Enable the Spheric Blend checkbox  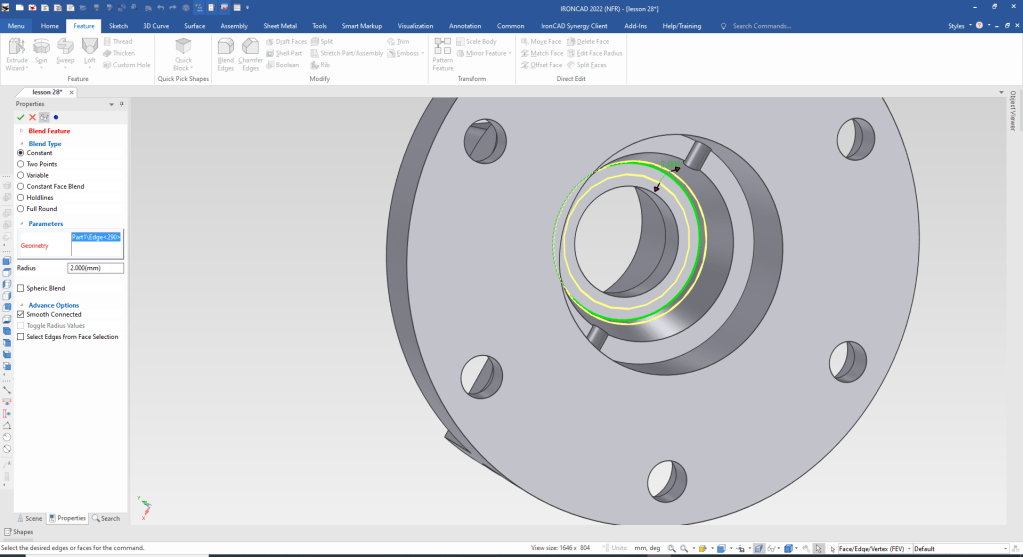[21, 288]
